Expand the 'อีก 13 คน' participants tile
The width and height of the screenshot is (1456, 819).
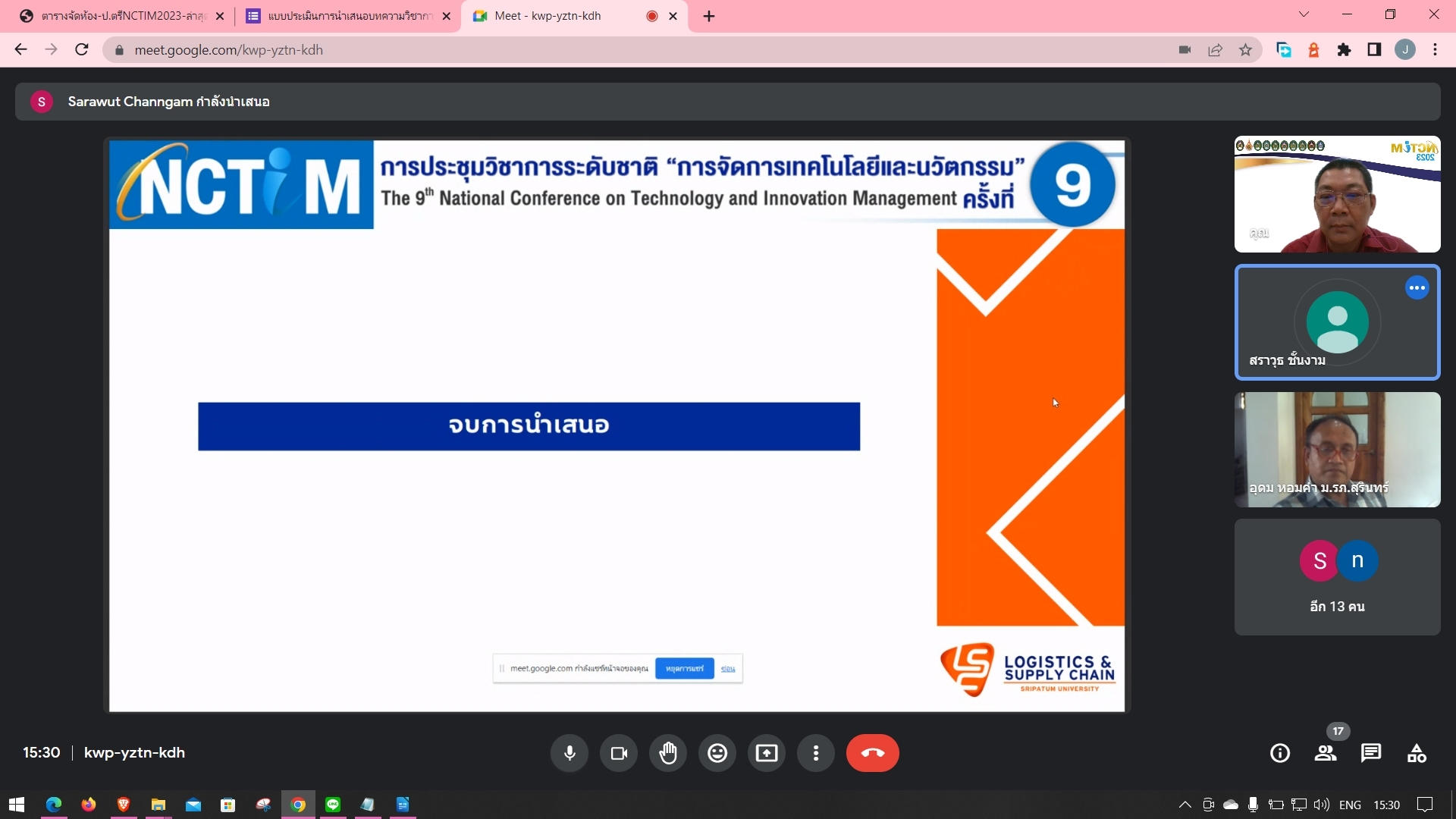[1337, 577]
